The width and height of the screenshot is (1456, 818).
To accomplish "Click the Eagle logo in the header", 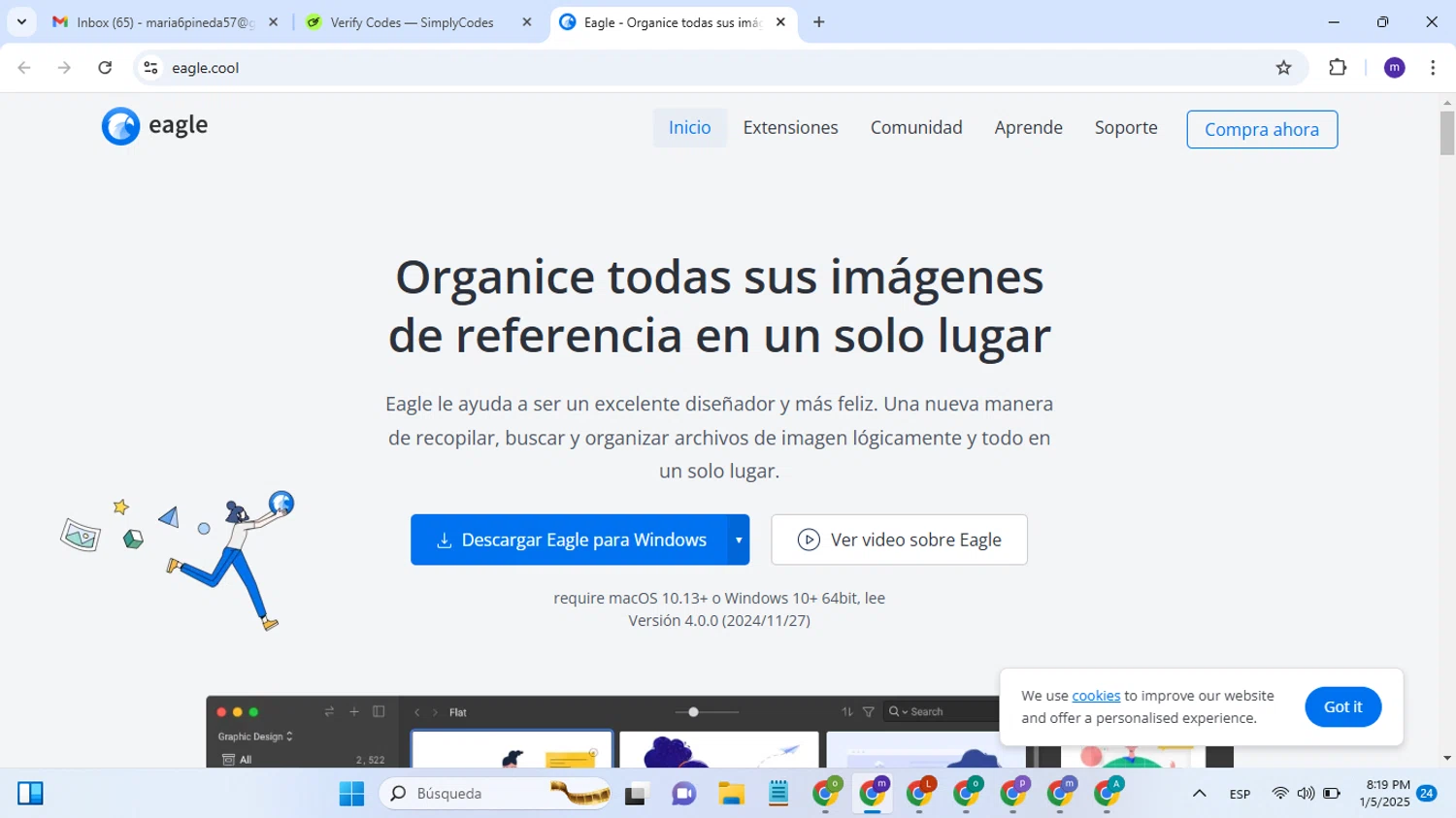I will point(154,126).
